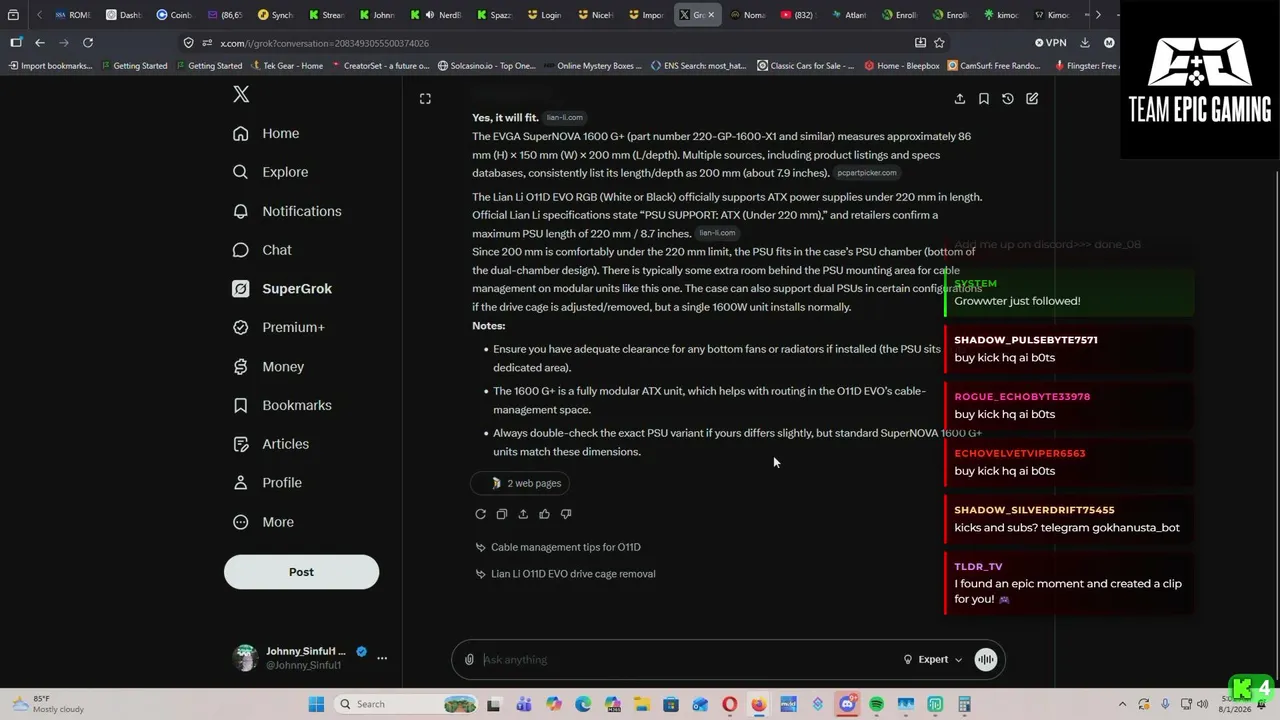Screen dimensions: 1280x720
Task: Go back to the previous page
Action: [x=40, y=43]
